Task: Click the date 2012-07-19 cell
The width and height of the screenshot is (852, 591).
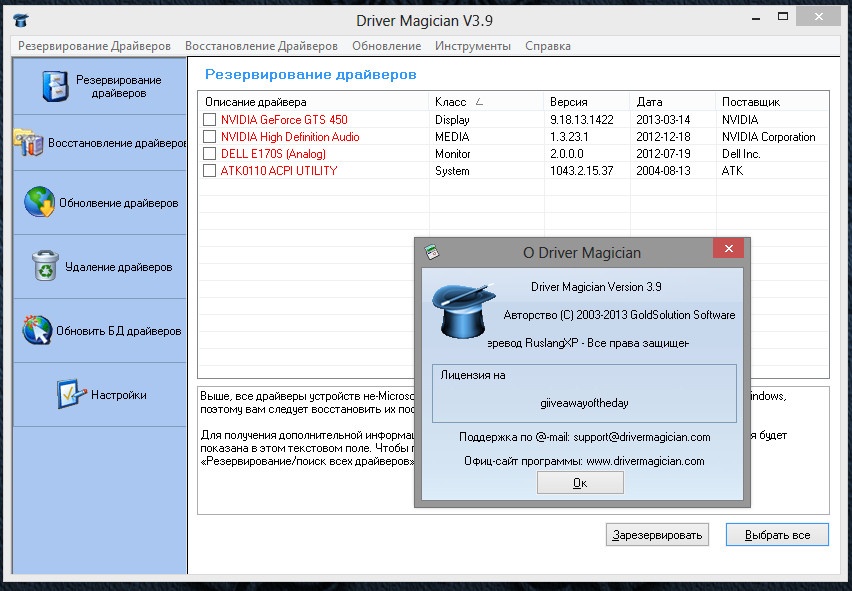Action: click(x=663, y=154)
